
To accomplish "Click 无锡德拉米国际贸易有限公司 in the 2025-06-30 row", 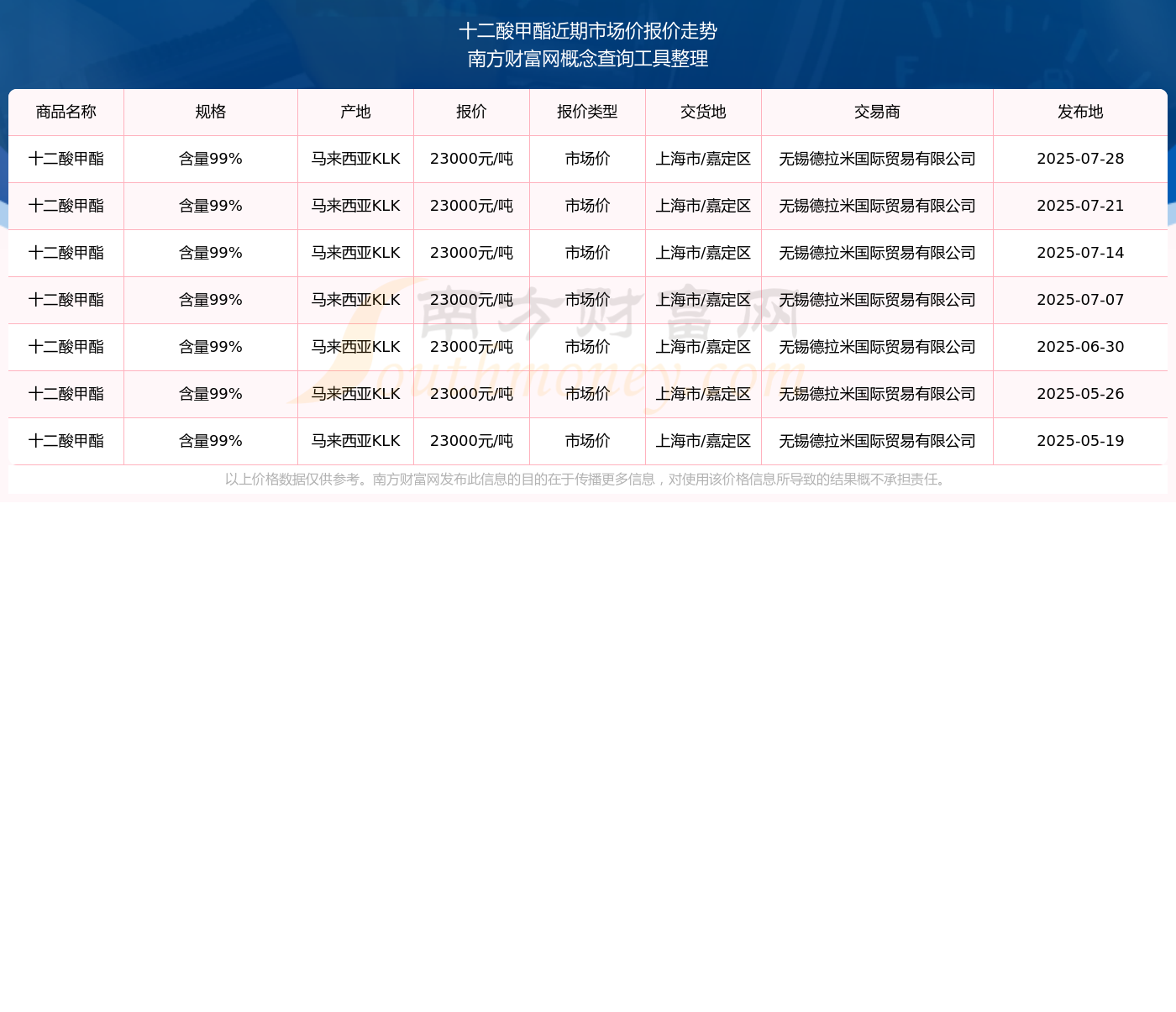I will click(877, 347).
